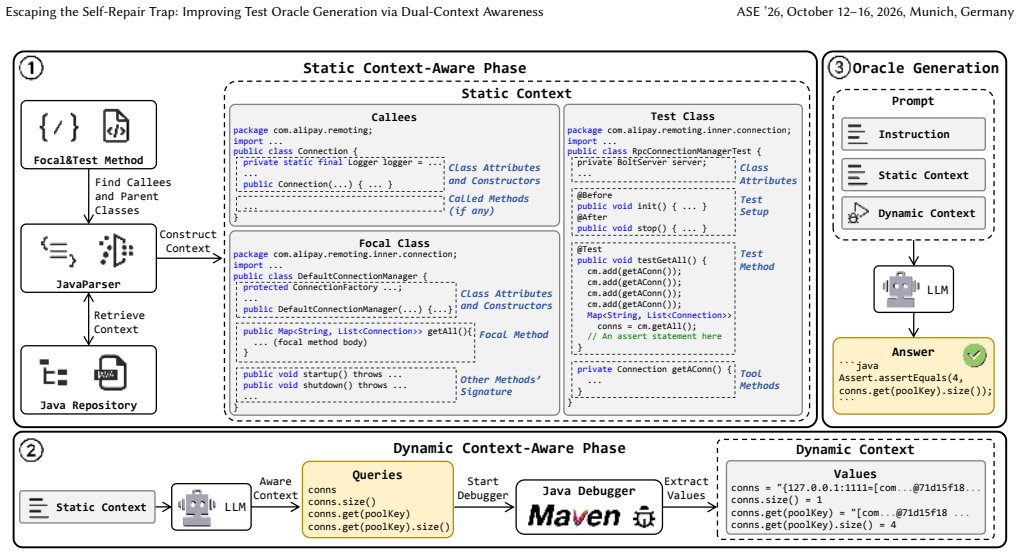Click the 'Focal Method' annotation
This screenshot has width=1021, height=555.
coord(514,334)
